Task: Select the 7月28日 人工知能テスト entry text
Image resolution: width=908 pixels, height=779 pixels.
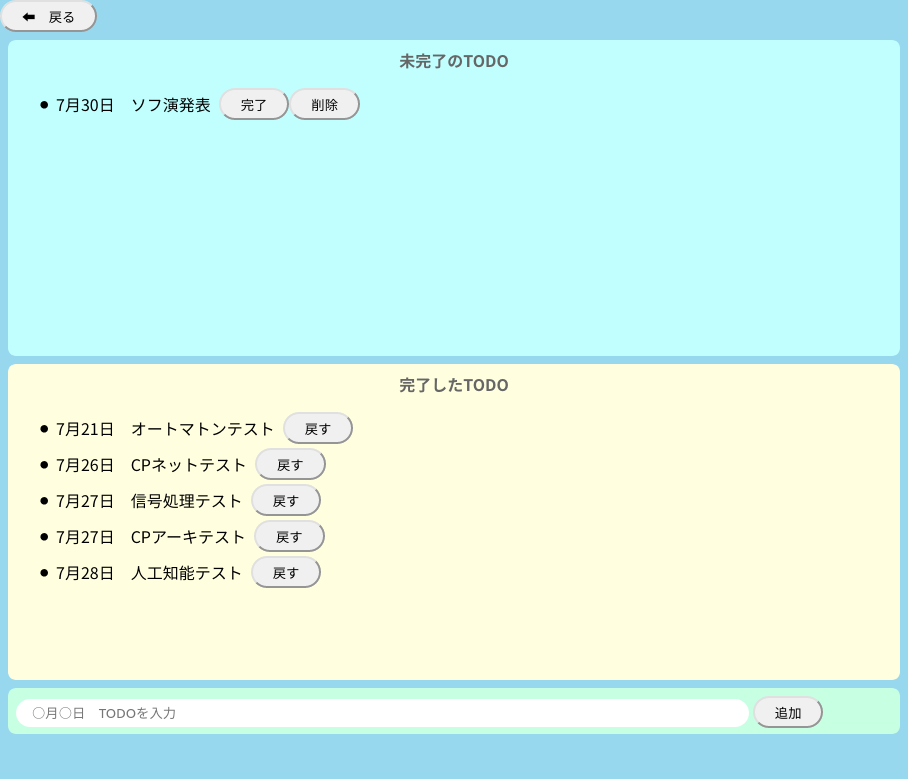Action: tap(149, 572)
